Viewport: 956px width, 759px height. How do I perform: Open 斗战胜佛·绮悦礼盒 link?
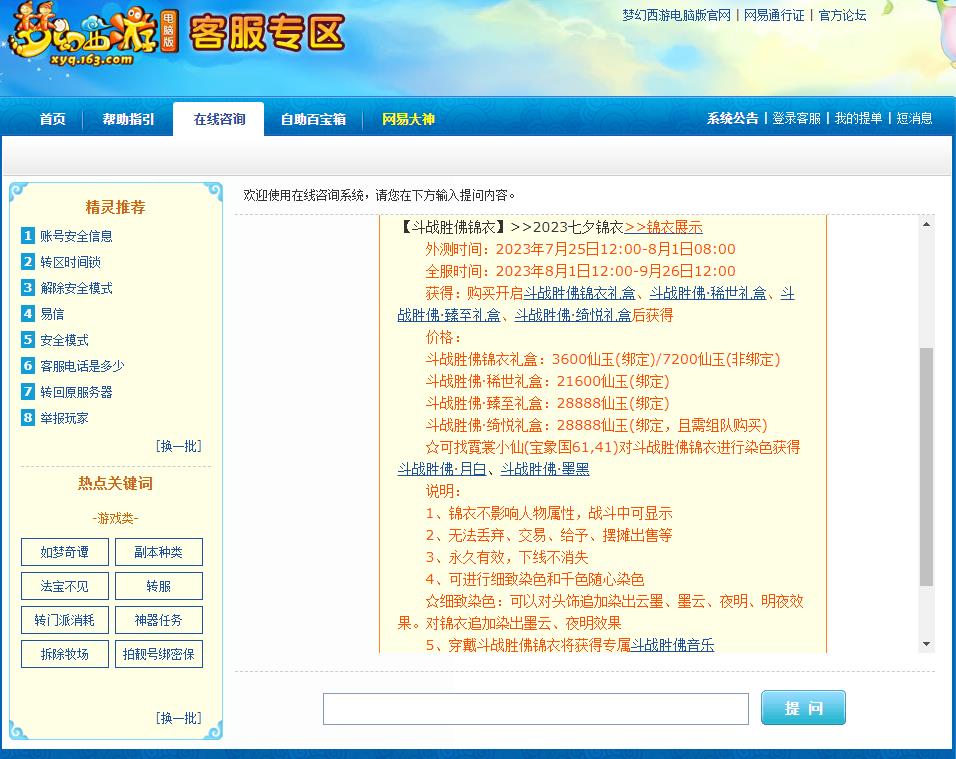573,315
